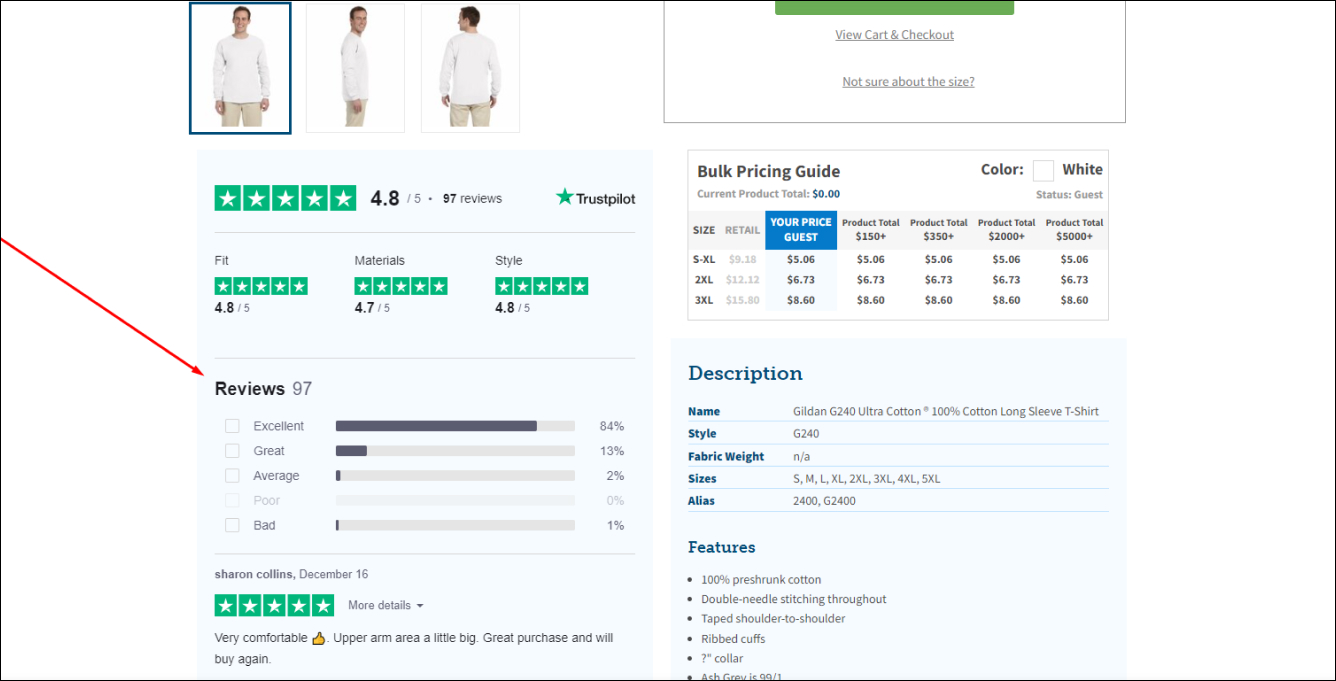Click Product Total $5000+ column header
The image size is (1336, 681).
(x=1074, y=230)
